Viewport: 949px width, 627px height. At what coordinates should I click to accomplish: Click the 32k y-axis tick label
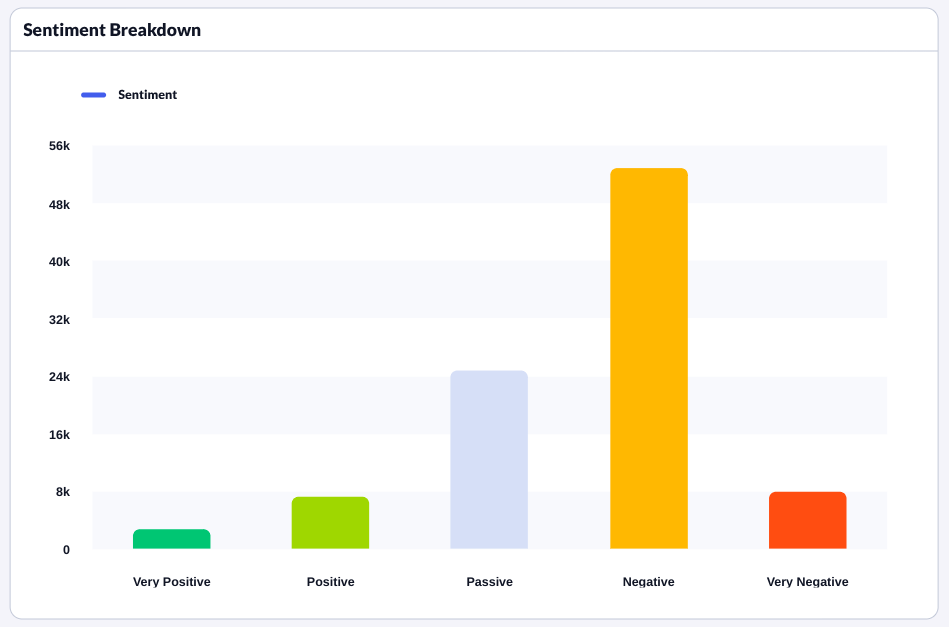point(59,319)
